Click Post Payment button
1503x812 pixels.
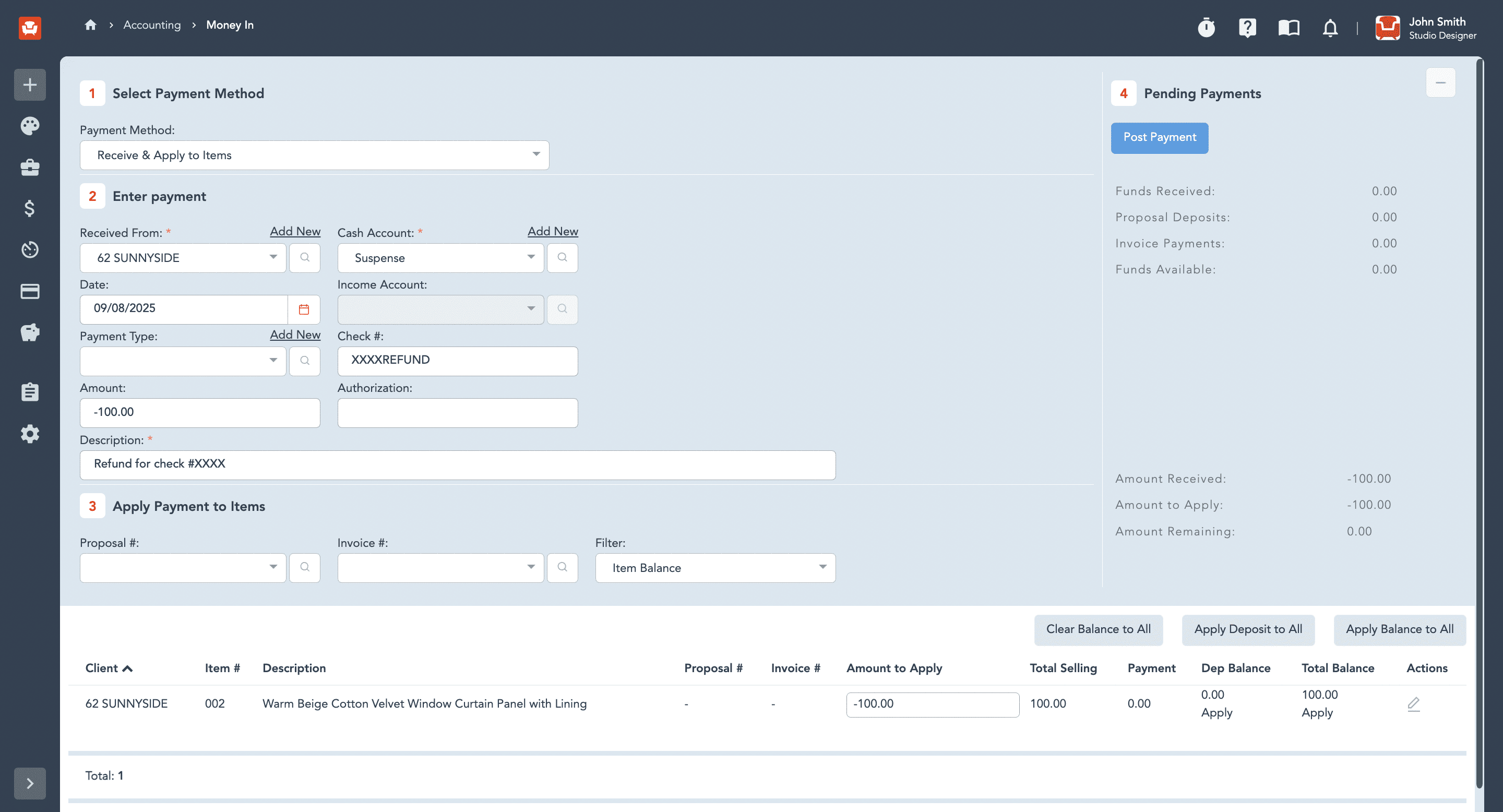tap(1159, 138)
